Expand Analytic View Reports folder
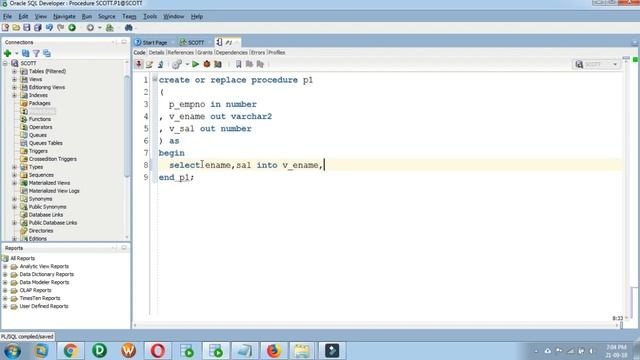The image size is (640, 360). pos(5,266)
